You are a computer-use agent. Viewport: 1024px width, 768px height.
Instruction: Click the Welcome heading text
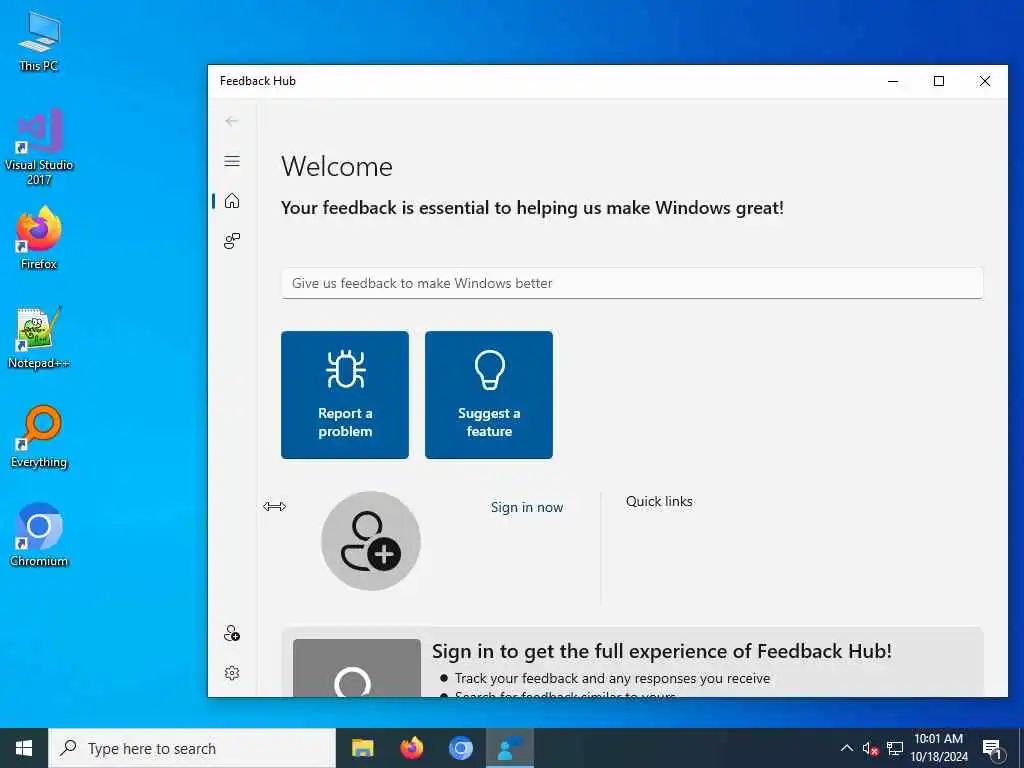click(x=337, y=167)
